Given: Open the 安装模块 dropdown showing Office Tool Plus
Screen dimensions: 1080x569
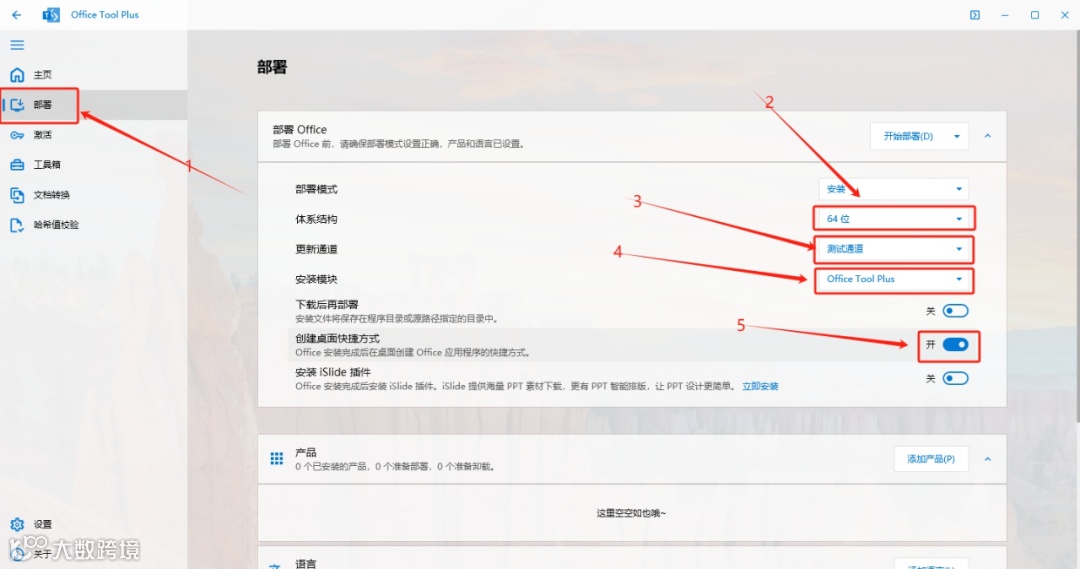Looking at the screenshot, I should 893,279.
